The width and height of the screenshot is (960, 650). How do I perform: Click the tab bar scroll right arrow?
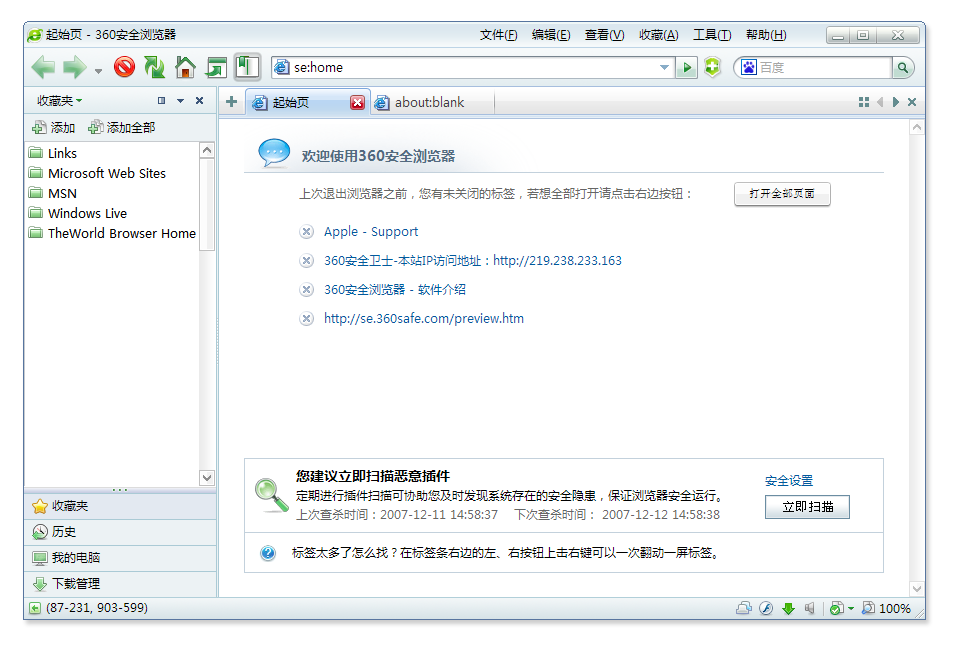[896, 102]
